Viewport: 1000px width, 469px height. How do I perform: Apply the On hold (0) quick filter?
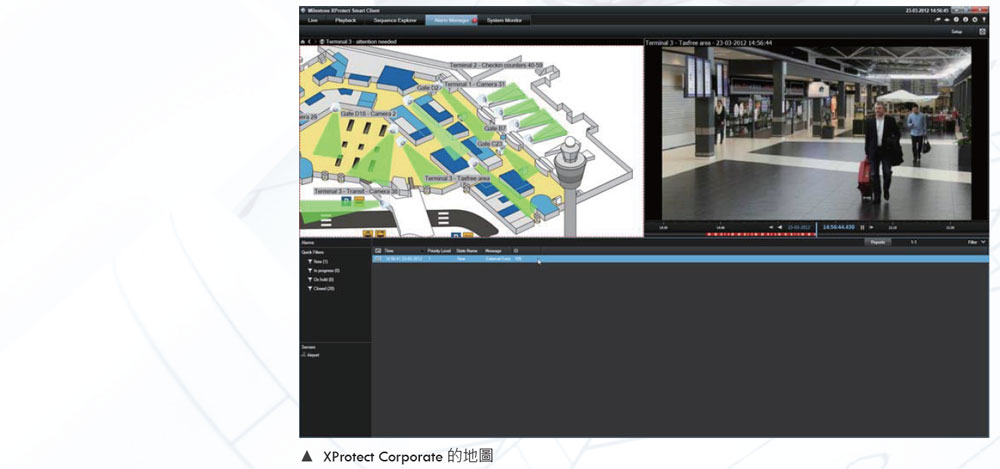321,279
